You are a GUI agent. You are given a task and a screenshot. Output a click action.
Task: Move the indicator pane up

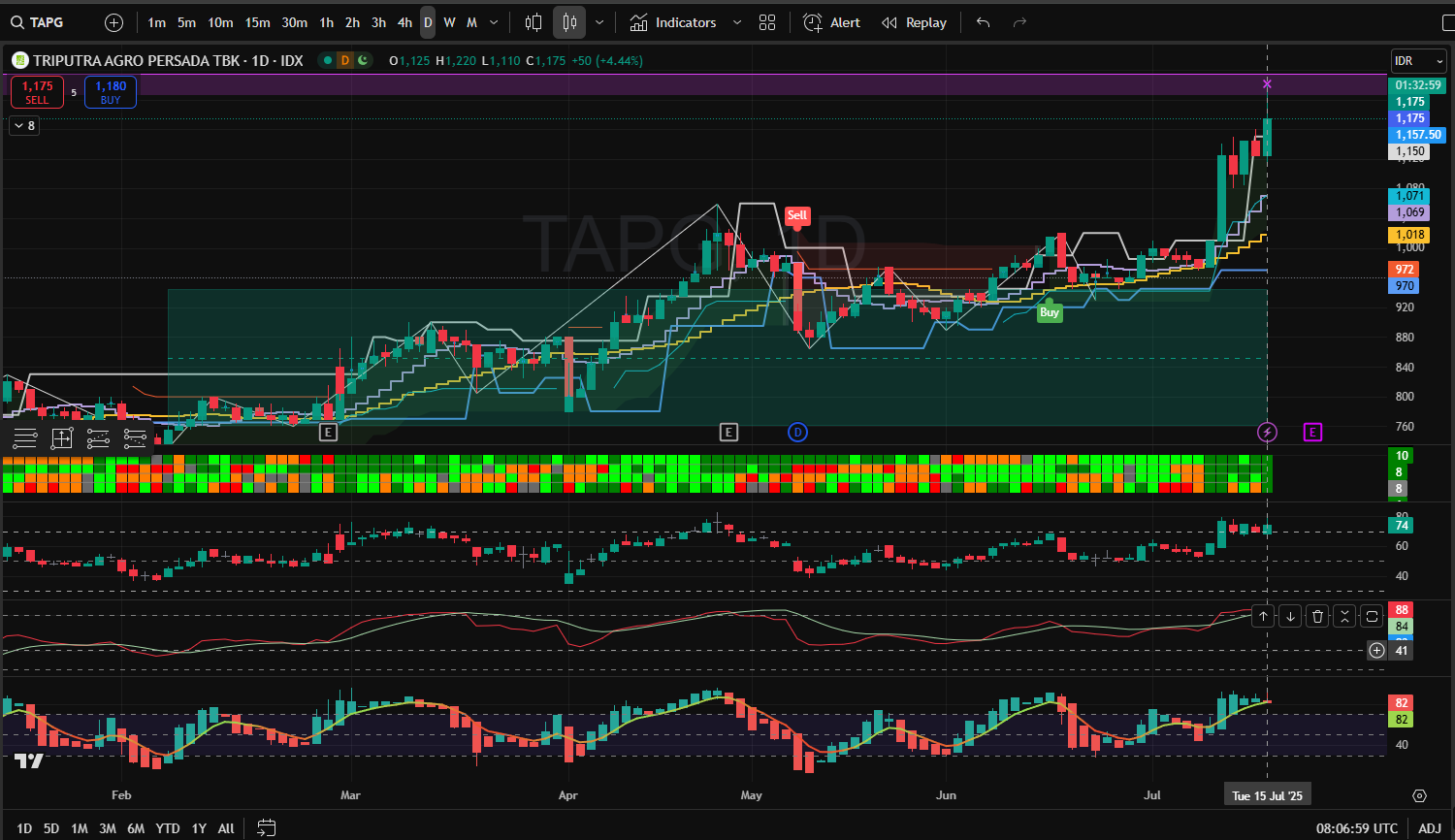tap(1263, 616)
